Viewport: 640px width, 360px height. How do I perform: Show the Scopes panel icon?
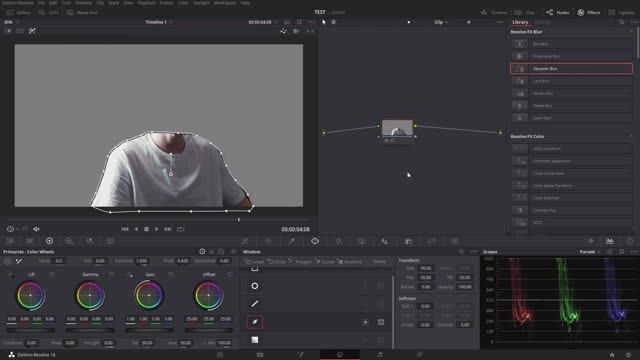pyautogui.click(x=609, y=241)
